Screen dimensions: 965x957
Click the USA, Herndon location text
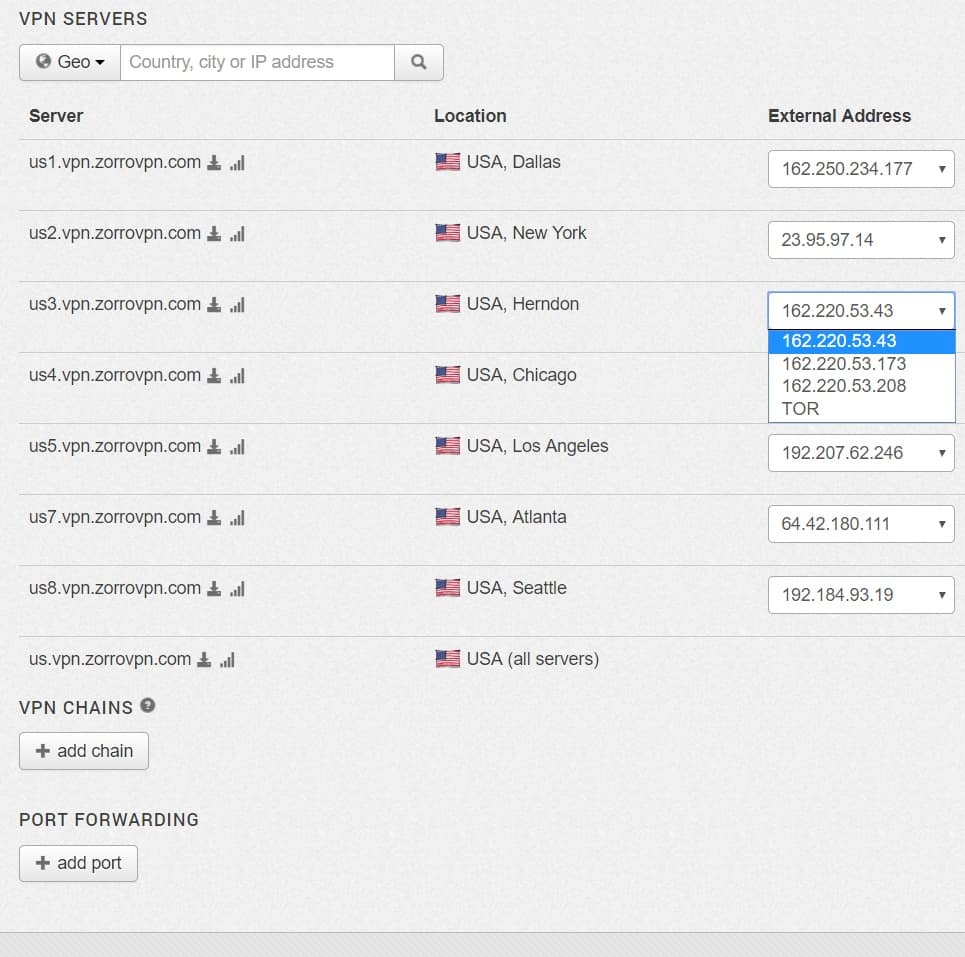523,304
